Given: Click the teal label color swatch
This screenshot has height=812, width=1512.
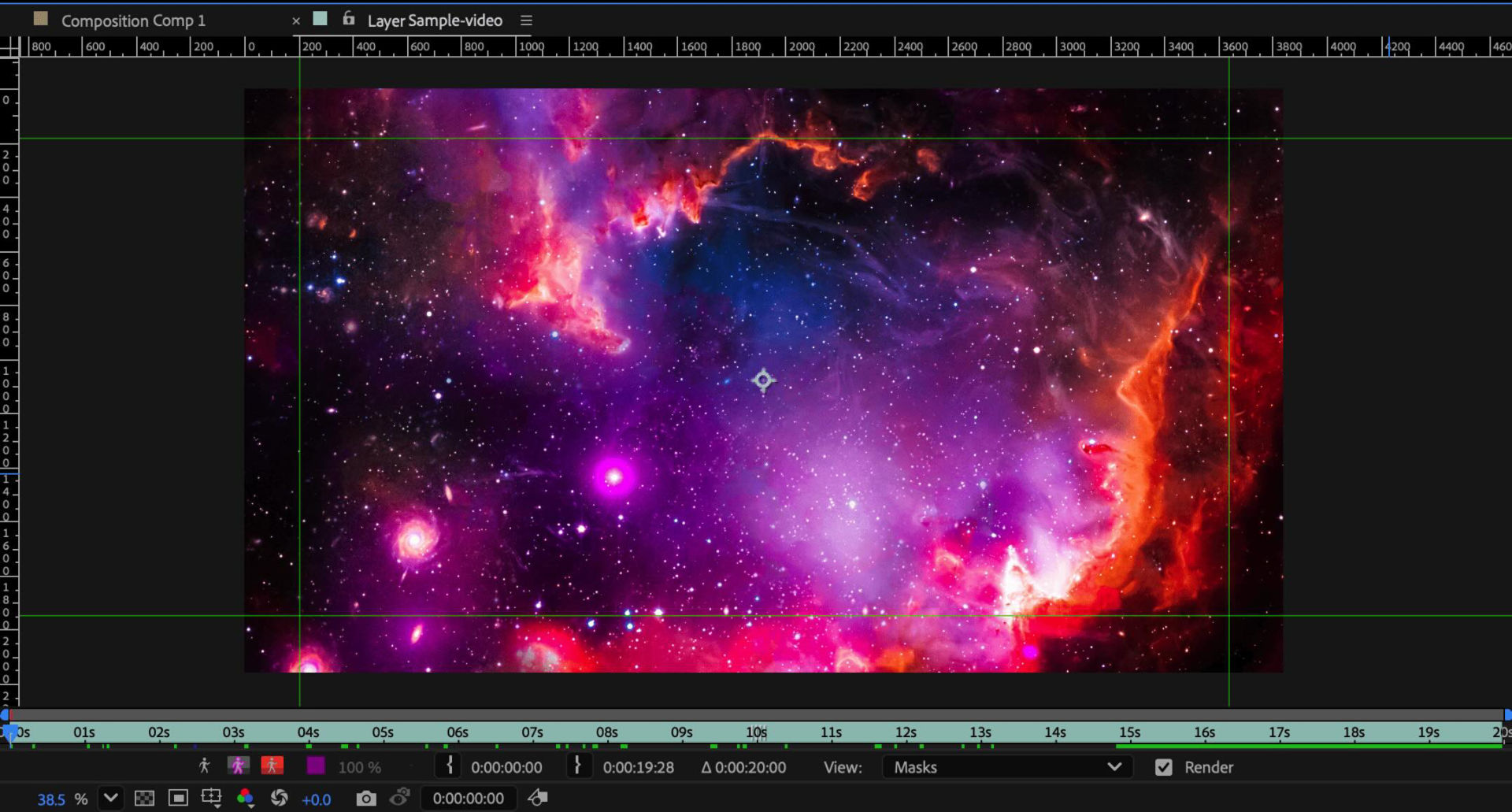Looking at the screenshot, I should click(320, 19).
